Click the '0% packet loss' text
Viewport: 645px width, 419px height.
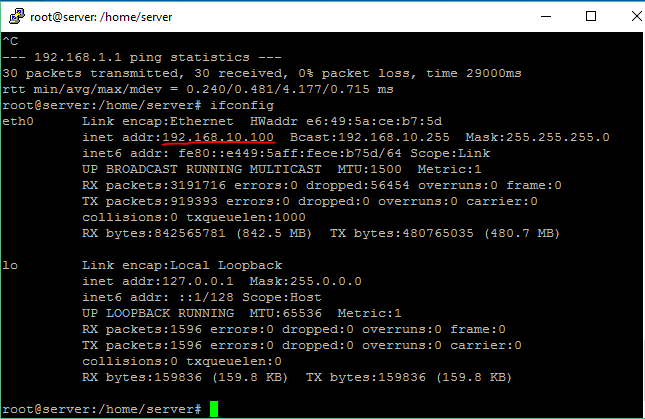(x=354, y=73)
